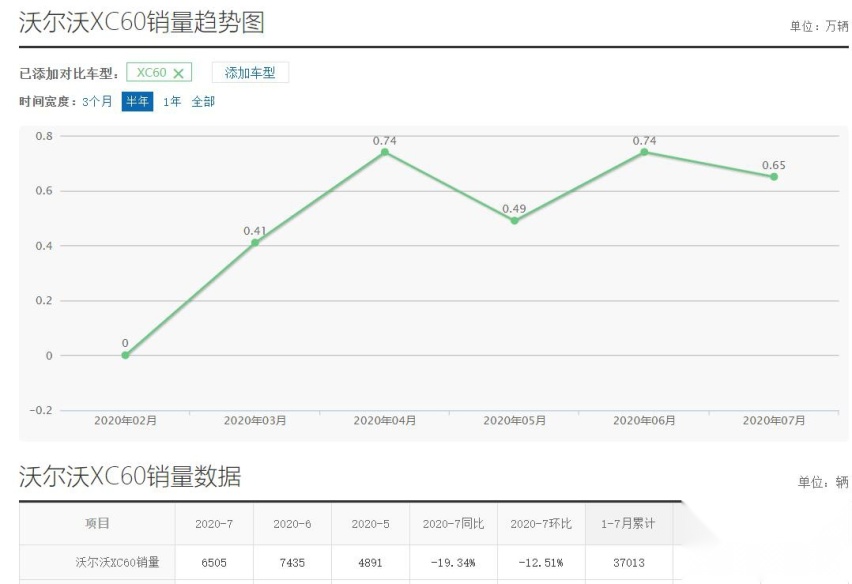Click the 2020年02月 axis label
The height and width of the screenshot is (584, 852).
pos(126,420)
